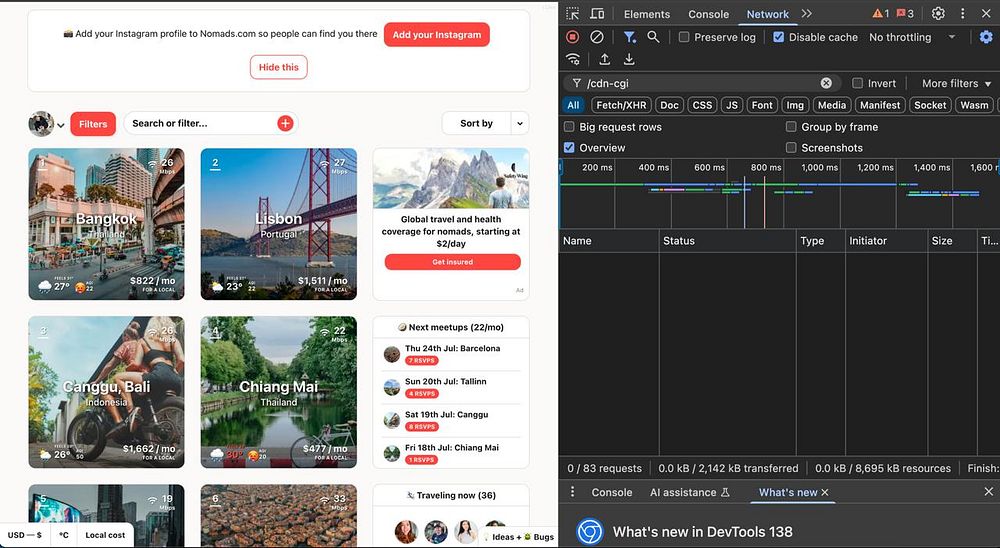Open the No throttling dropdown
The image size is (1000, 548).
(912, 37)
